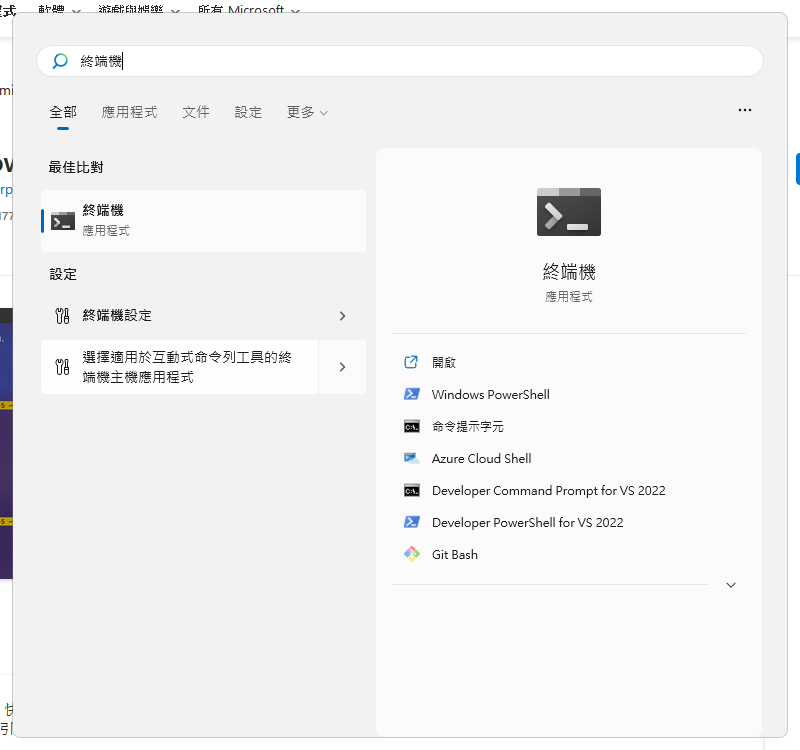Expand more actions with the down chevron
800x750 pixels.
[730, 585]
